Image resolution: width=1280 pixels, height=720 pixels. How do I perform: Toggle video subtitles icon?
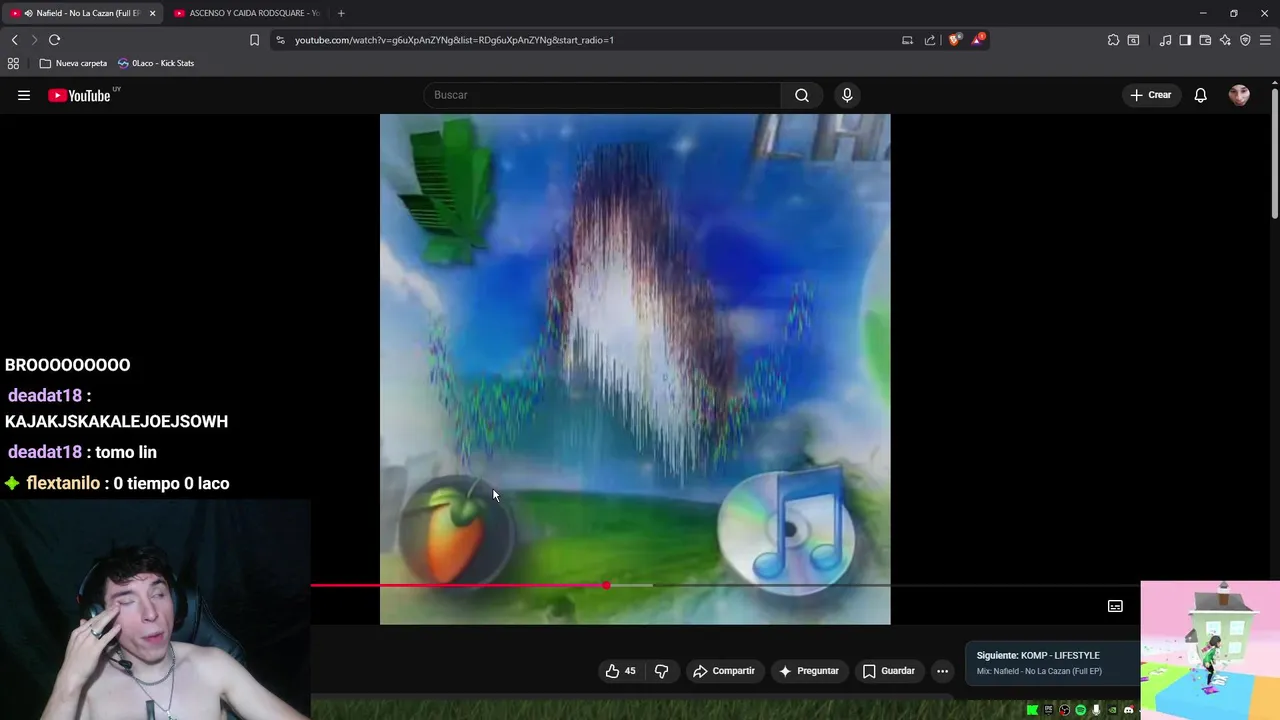point(1115,606)
